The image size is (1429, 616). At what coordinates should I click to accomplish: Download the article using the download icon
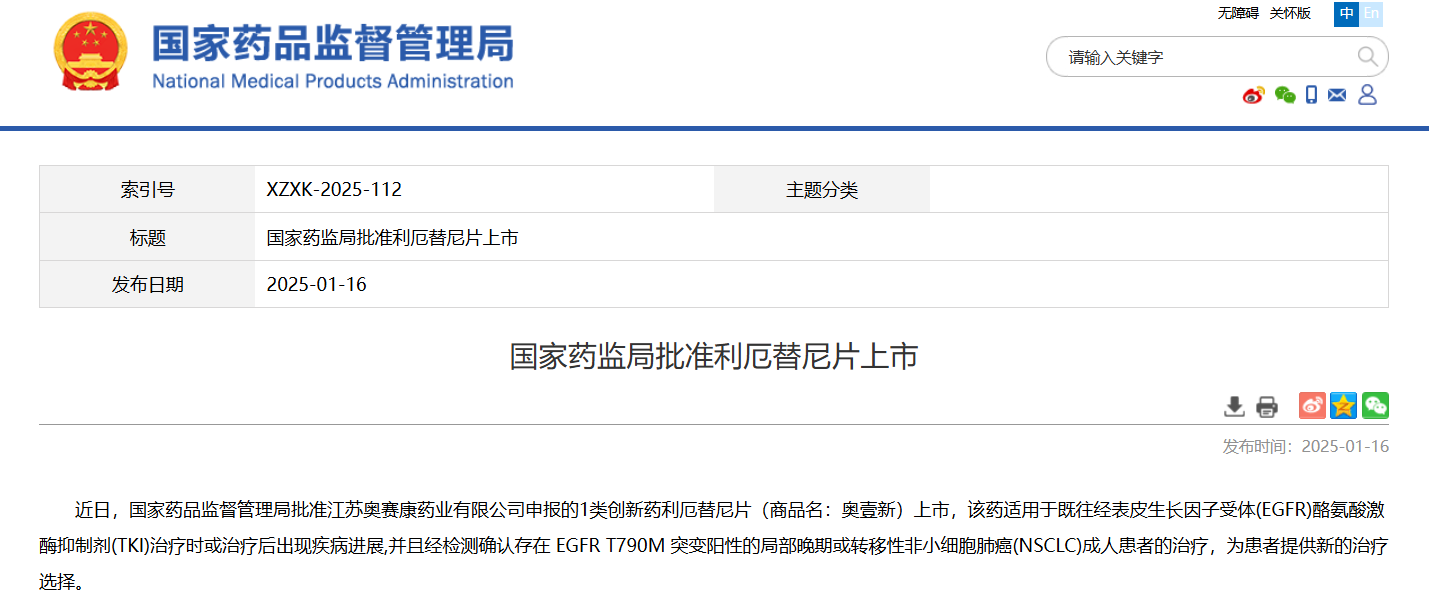tap(1235, 406)
